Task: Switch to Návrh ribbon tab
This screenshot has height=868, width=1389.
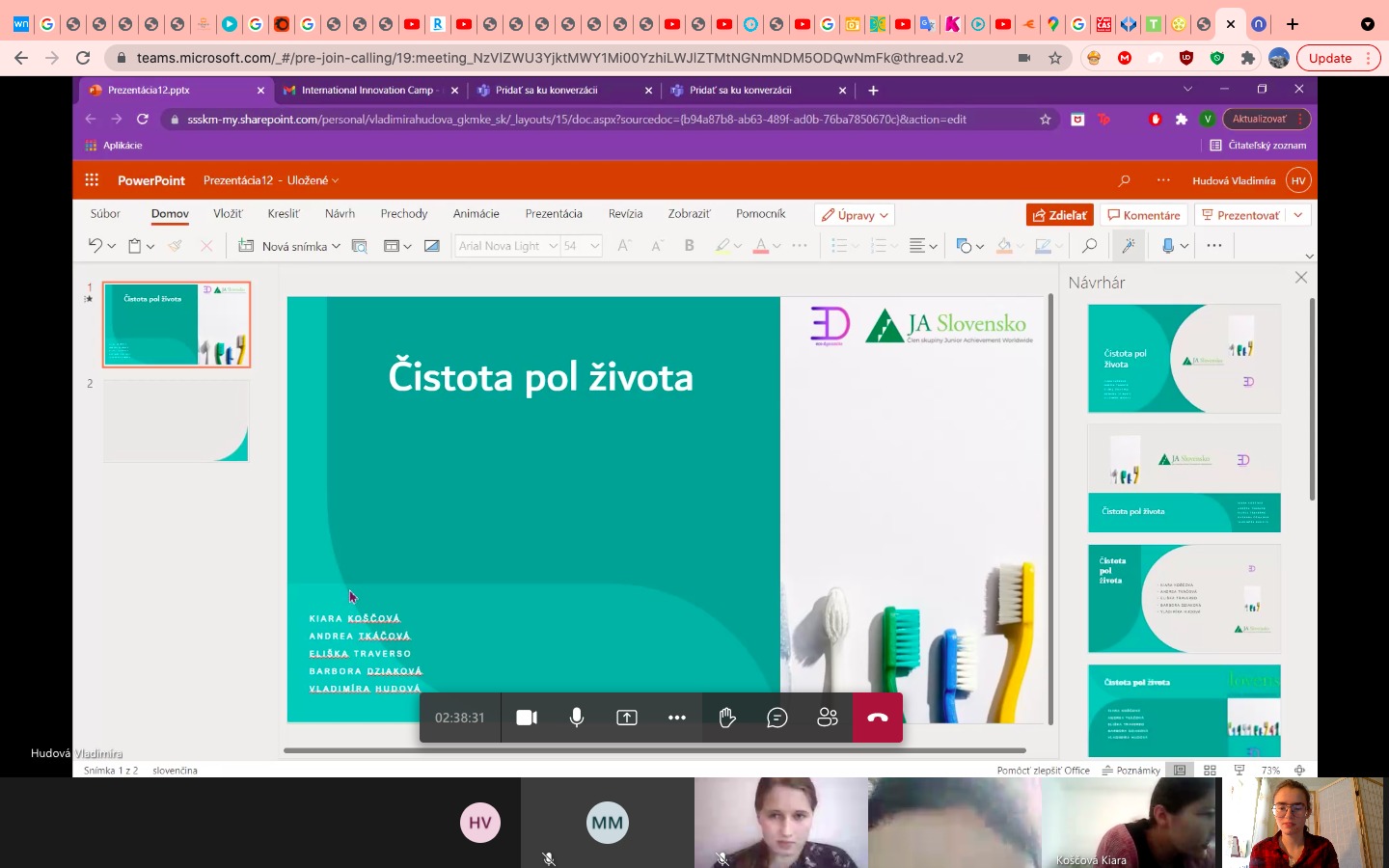Action: coord(340,214)
